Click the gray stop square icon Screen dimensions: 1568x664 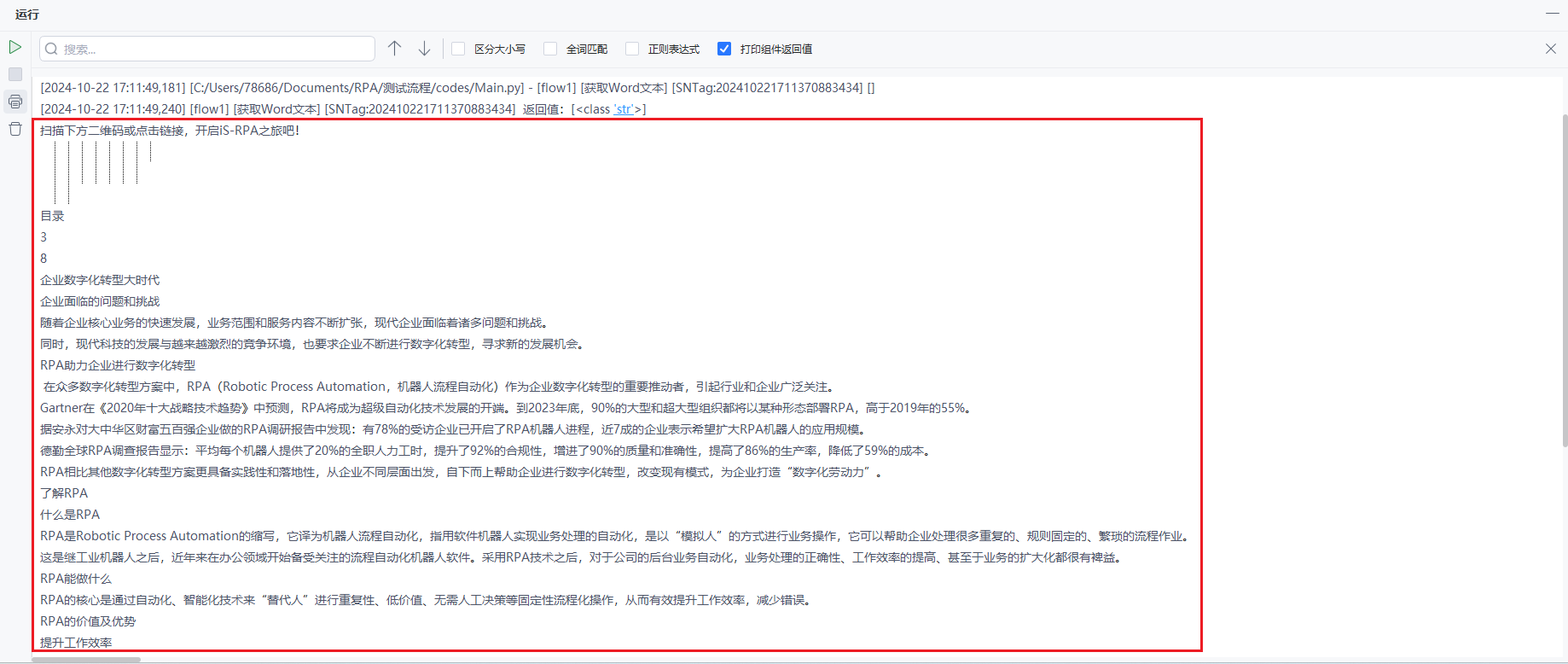[15, 74]
